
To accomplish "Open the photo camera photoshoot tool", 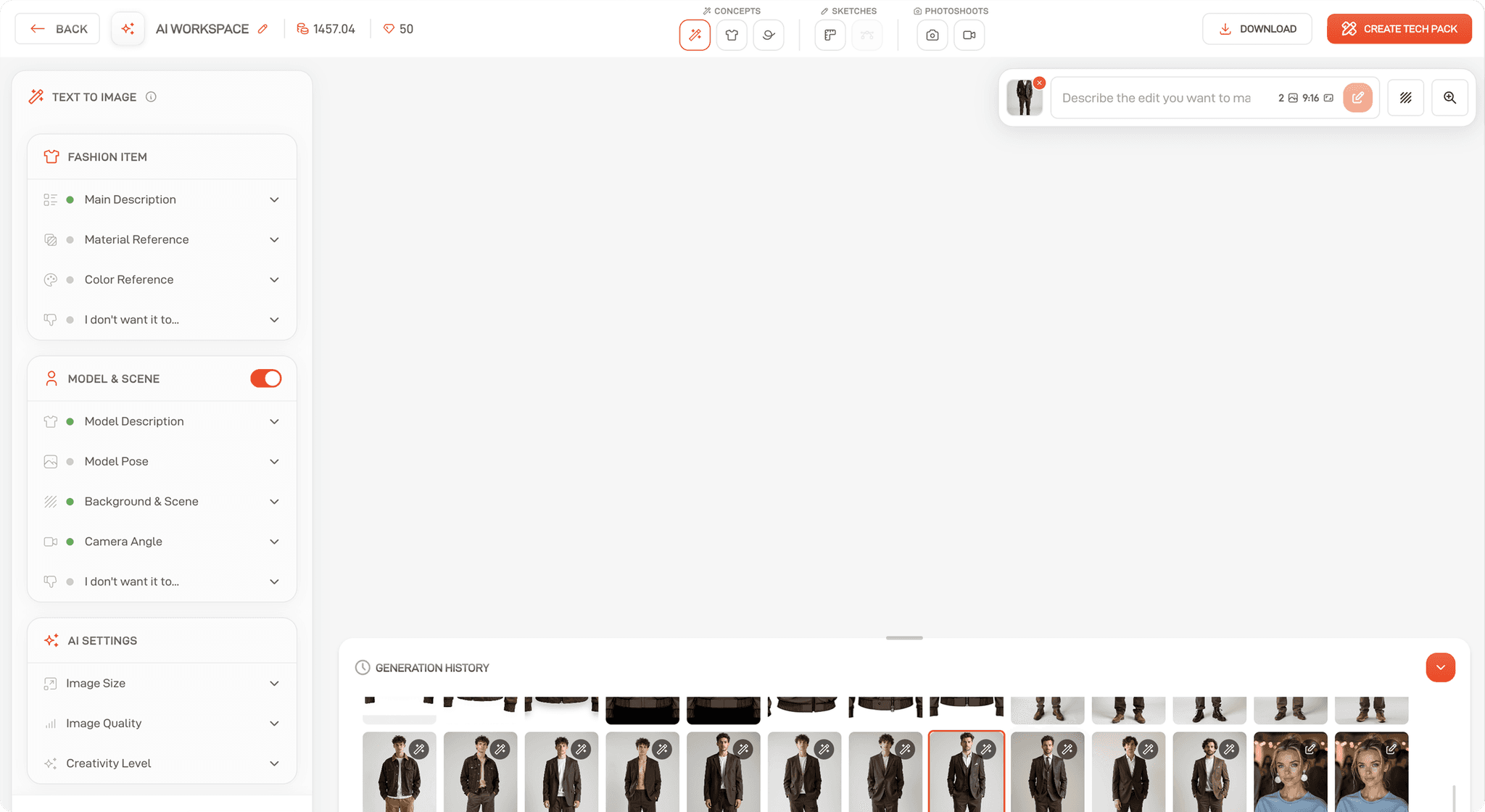I will 932,35.
